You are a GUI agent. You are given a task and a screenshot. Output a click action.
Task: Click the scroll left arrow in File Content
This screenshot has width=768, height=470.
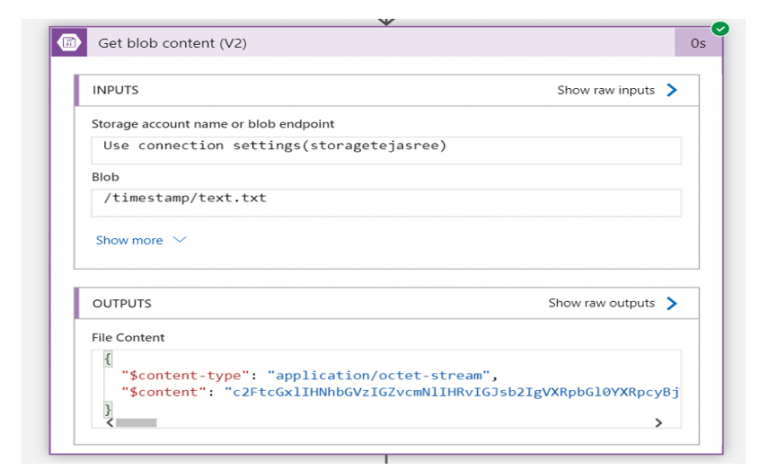pos(108,423)
